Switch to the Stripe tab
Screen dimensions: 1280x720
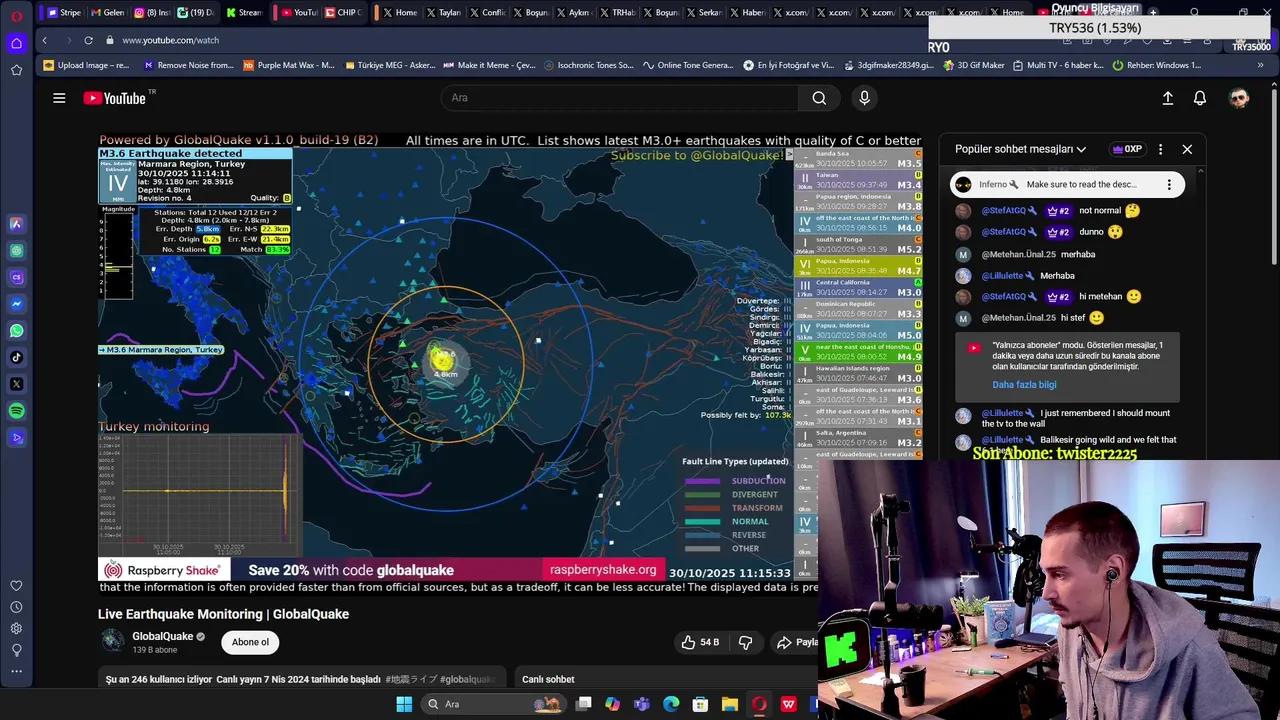[x=66, y=12]
